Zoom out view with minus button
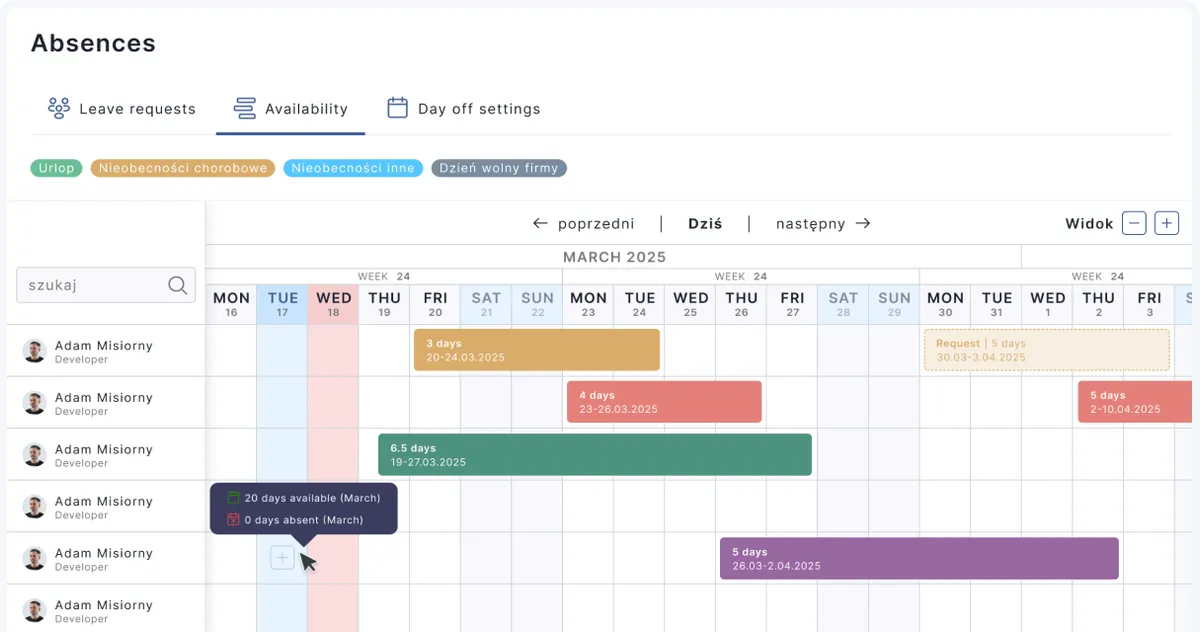The image size is (1200, 632). click(x=1133, y=223)
